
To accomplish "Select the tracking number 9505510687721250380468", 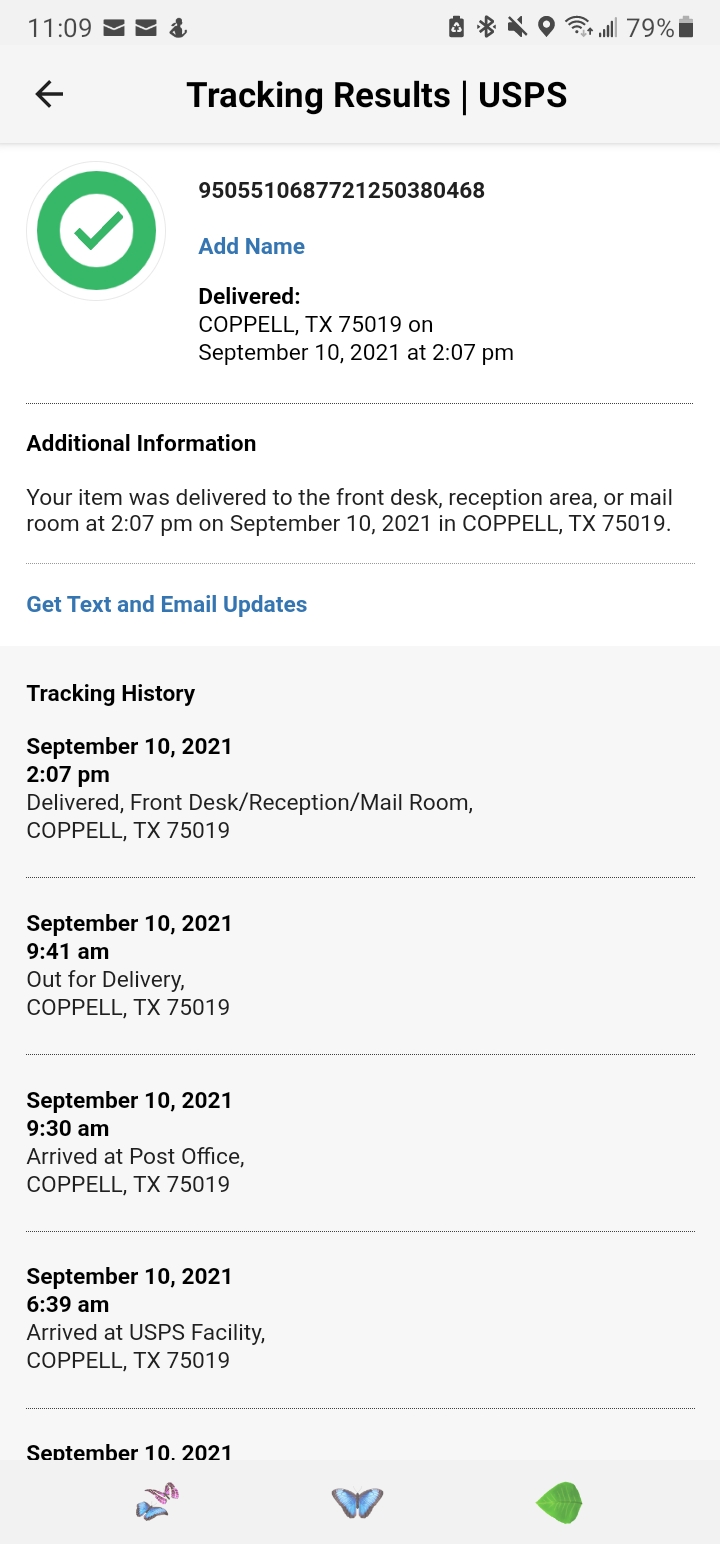I will pos(341,190).
